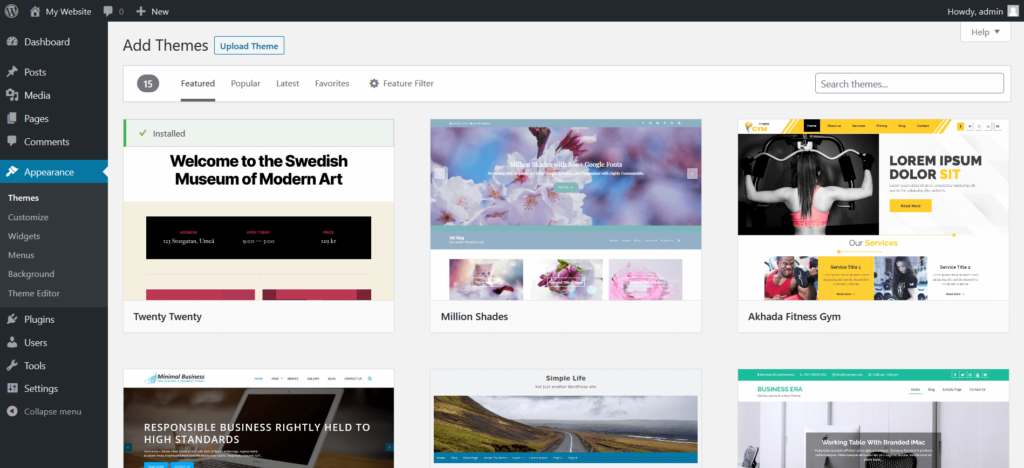Open the Howdy, admin account menu
This screenshot has width=1024, height=468.
coord(982,11)
